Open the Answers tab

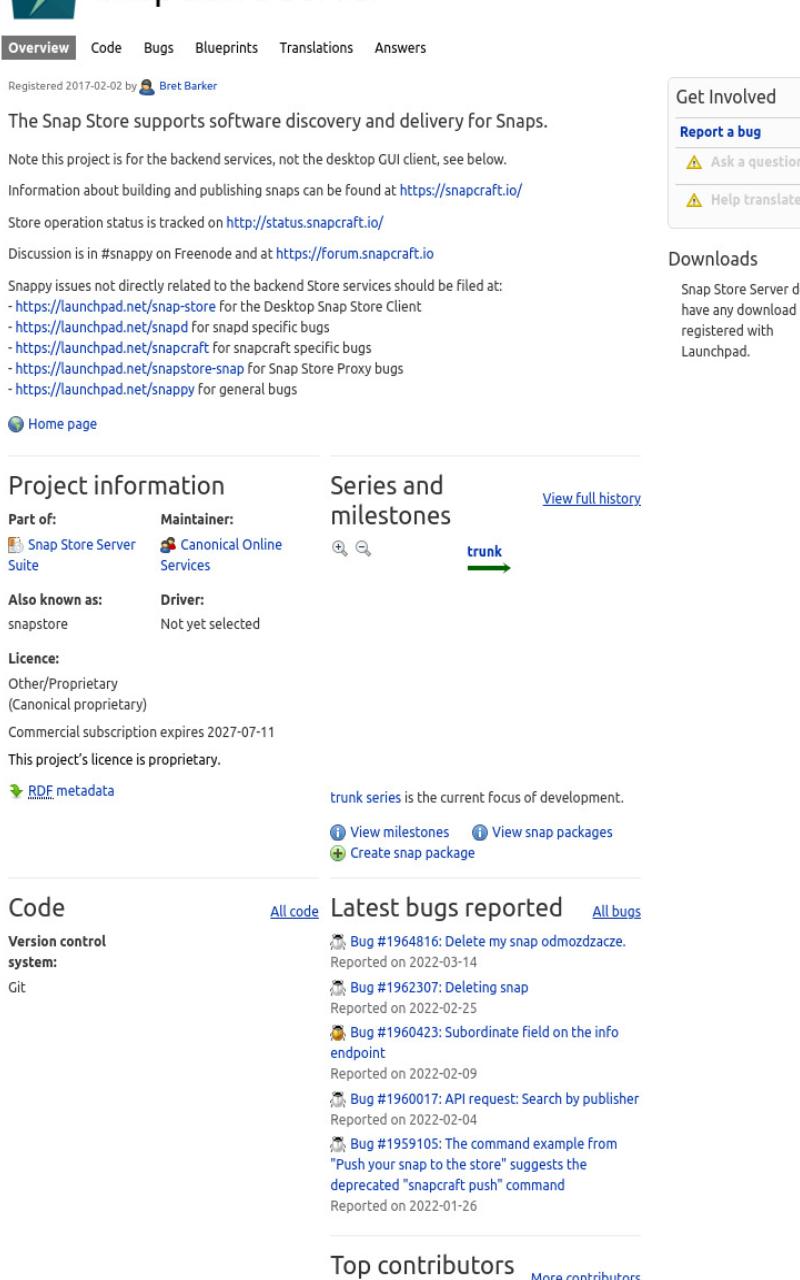(x=400, y=47)
